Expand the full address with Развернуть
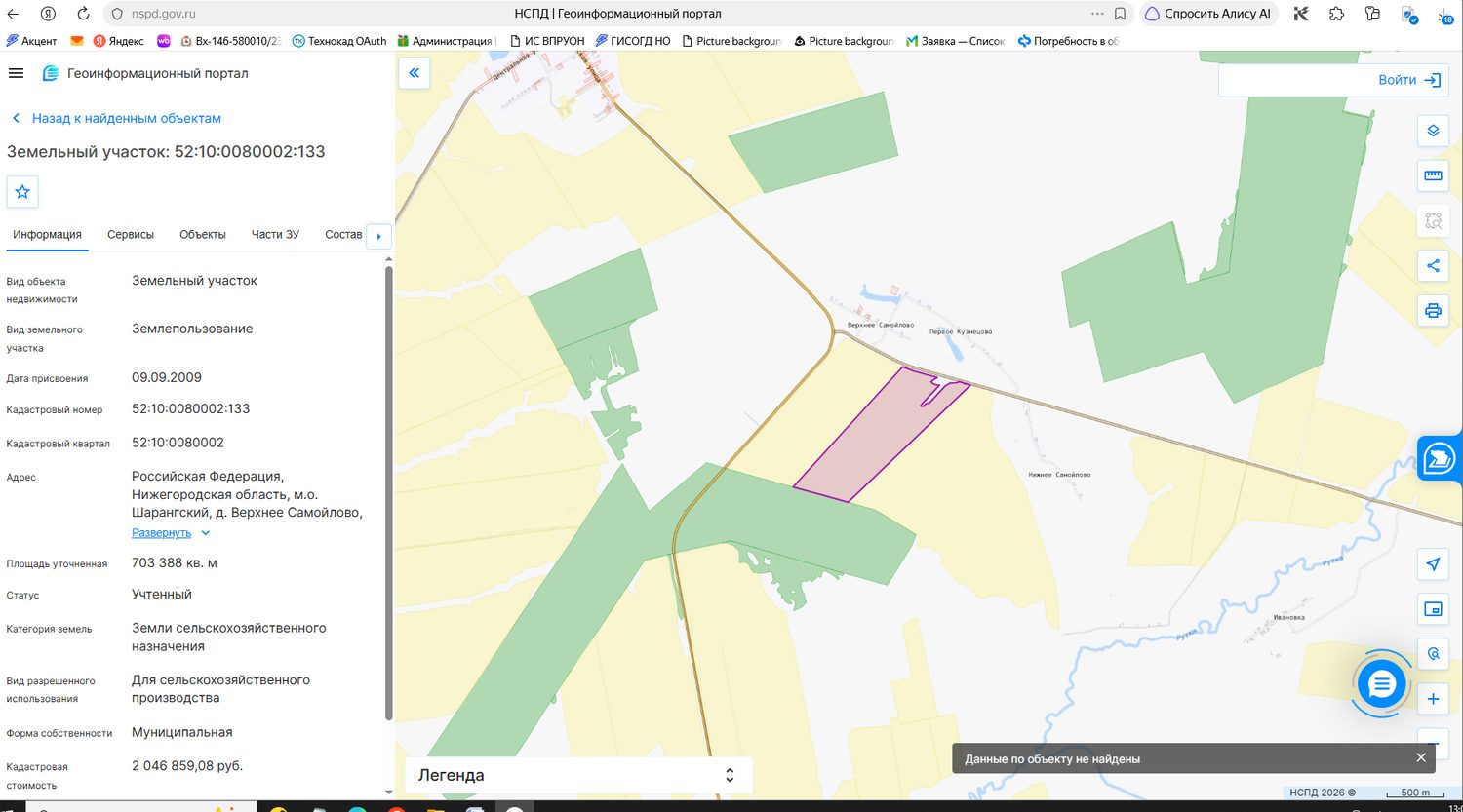1463x812 pixels. click(171, 533)
